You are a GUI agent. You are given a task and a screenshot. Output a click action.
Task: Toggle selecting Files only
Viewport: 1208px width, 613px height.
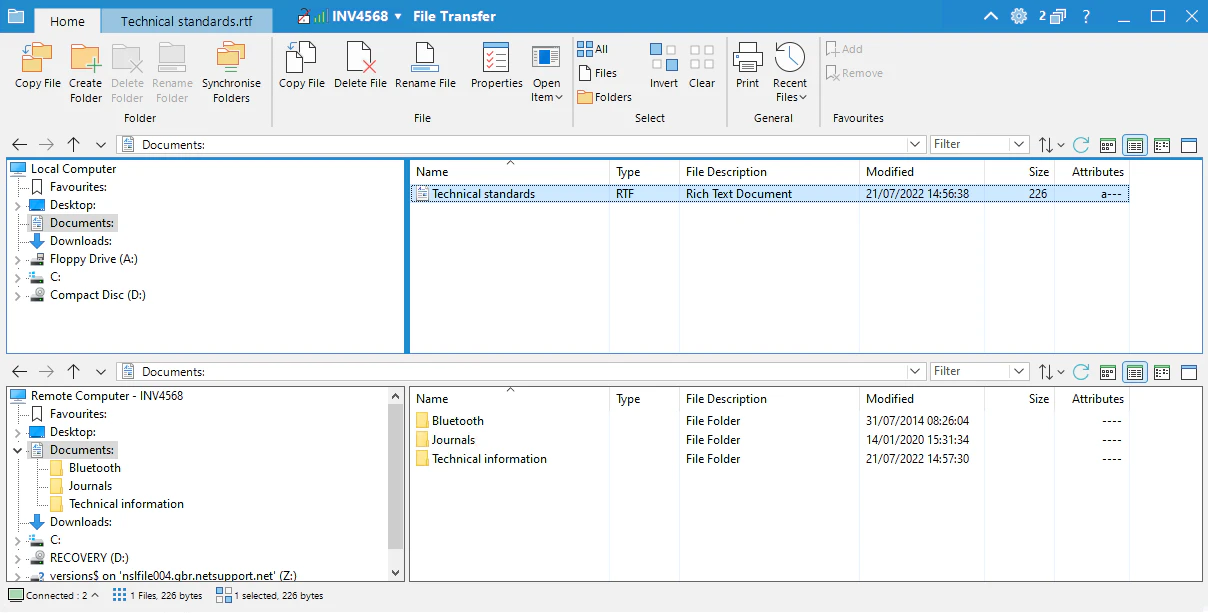click(598, 72)
